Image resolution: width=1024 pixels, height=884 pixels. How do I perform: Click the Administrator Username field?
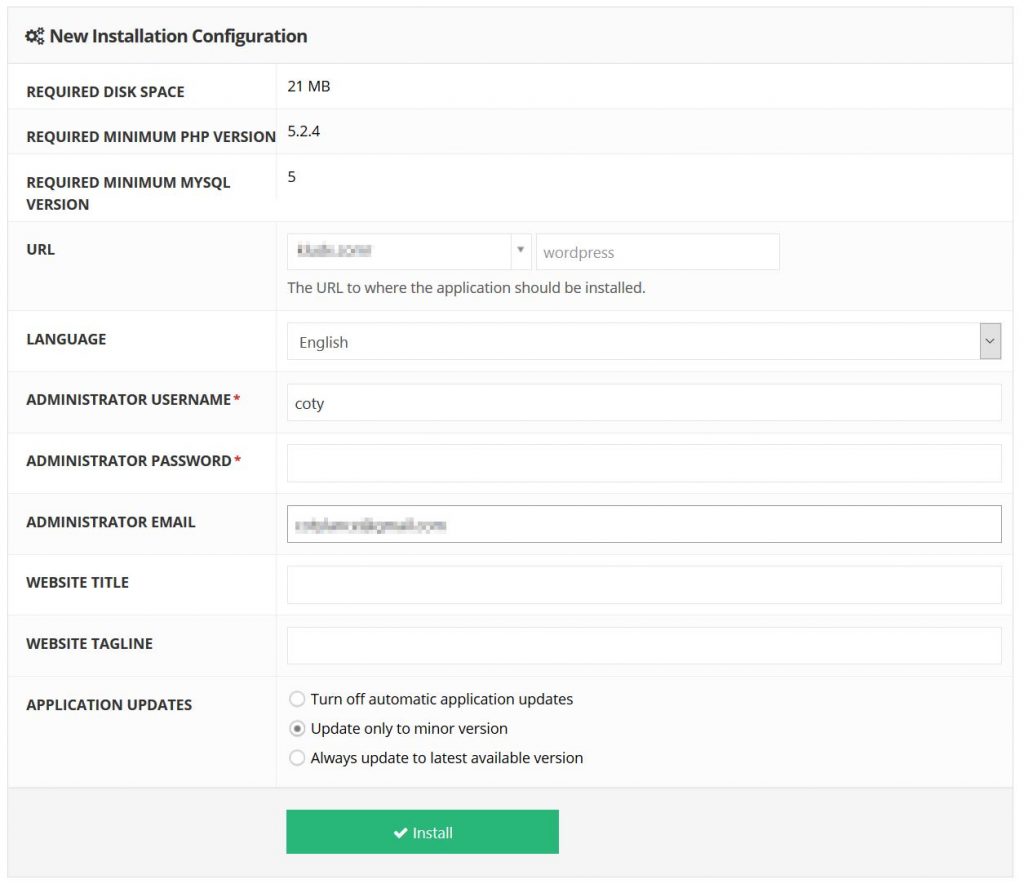pyautogui.click(x=644, y=403)
